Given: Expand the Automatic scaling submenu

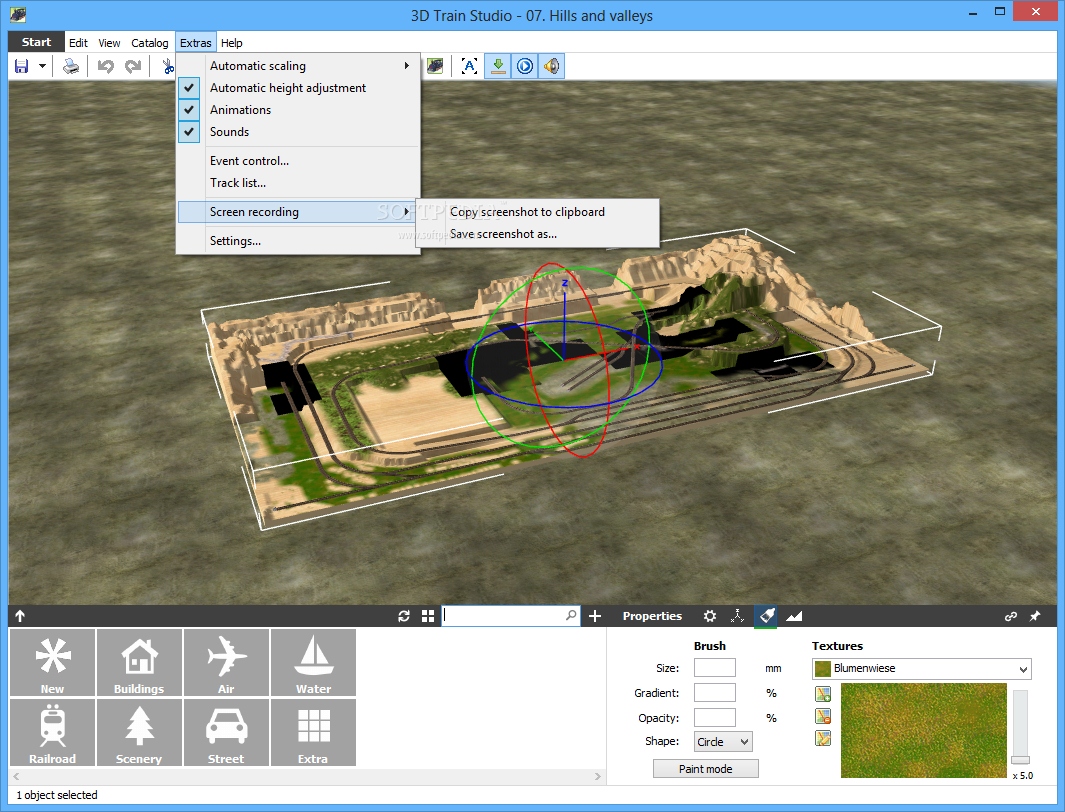Looking at the screenshot, I should 298,66.
